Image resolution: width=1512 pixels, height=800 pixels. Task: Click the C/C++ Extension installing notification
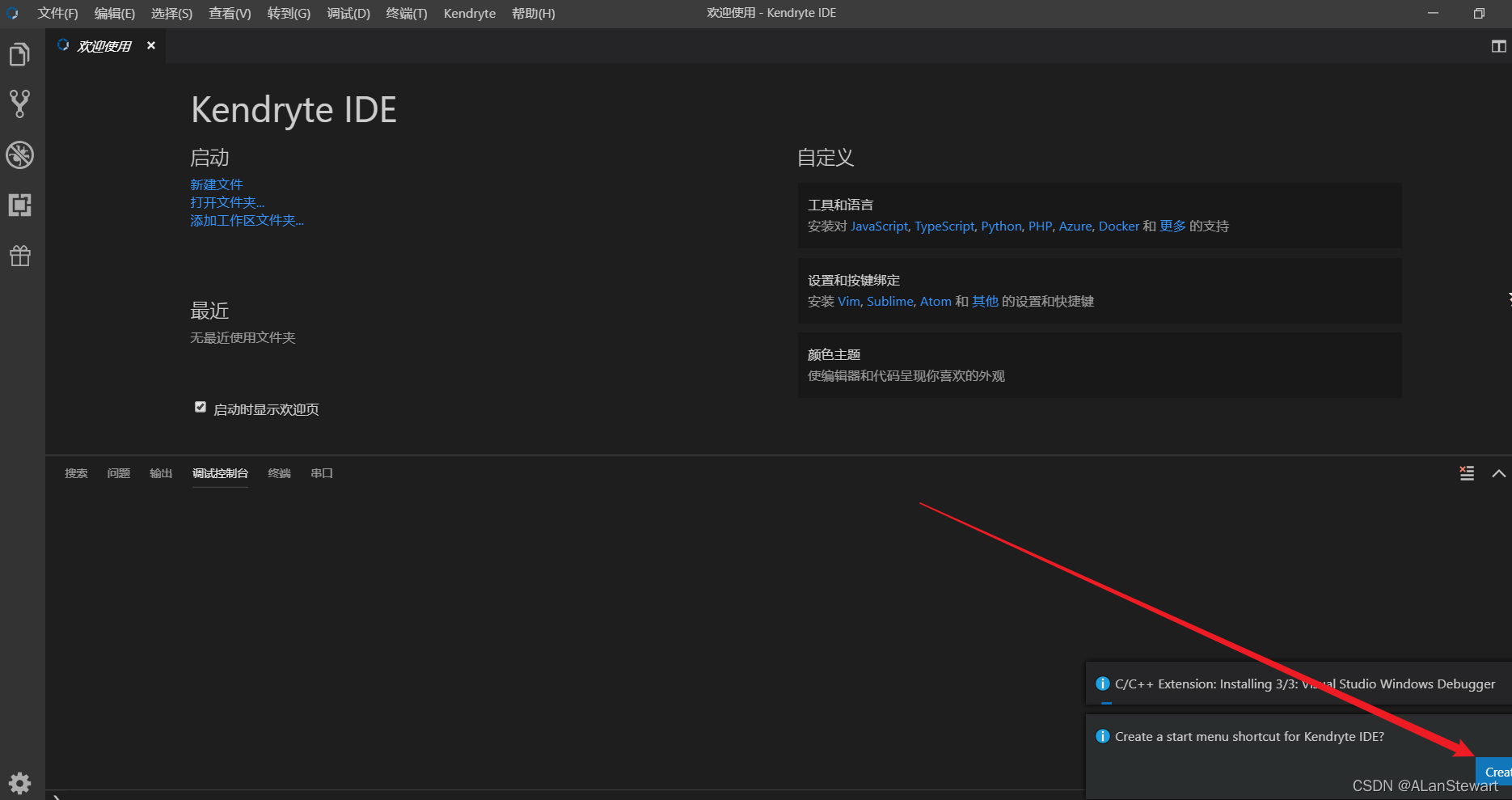pos(1299,684)
